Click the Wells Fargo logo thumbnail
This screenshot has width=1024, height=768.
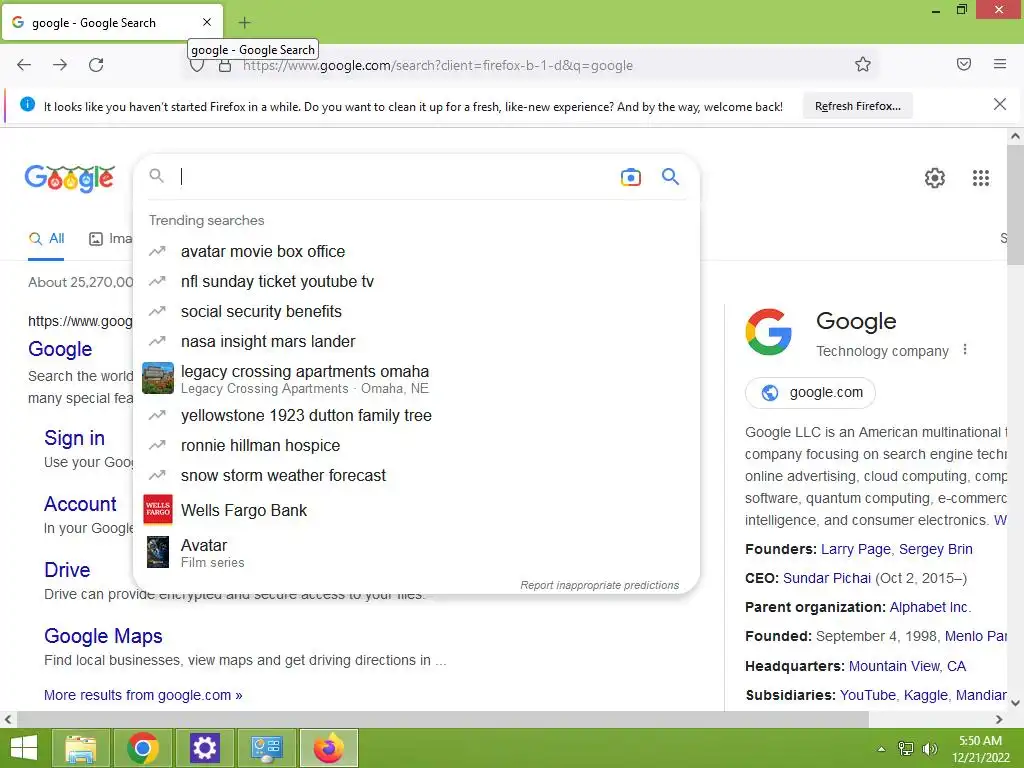[158, 509]
